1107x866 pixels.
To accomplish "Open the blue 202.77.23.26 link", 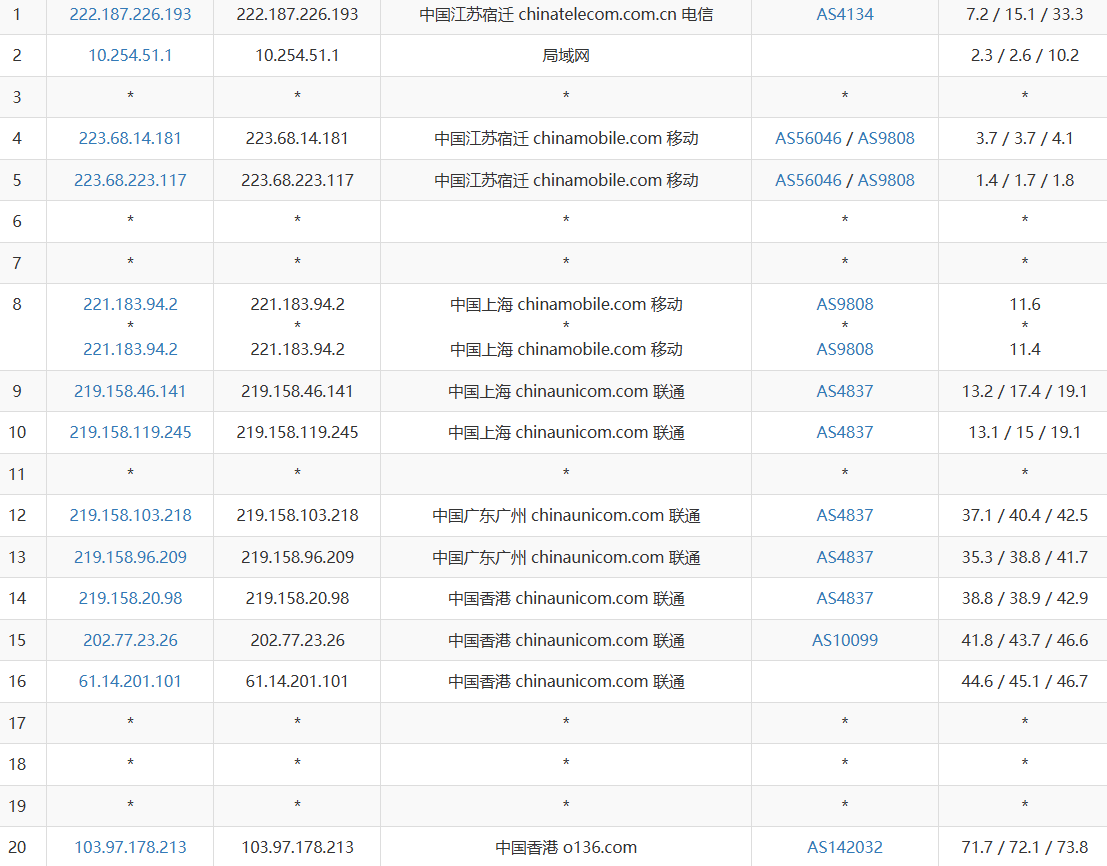I will pos(130,640).
